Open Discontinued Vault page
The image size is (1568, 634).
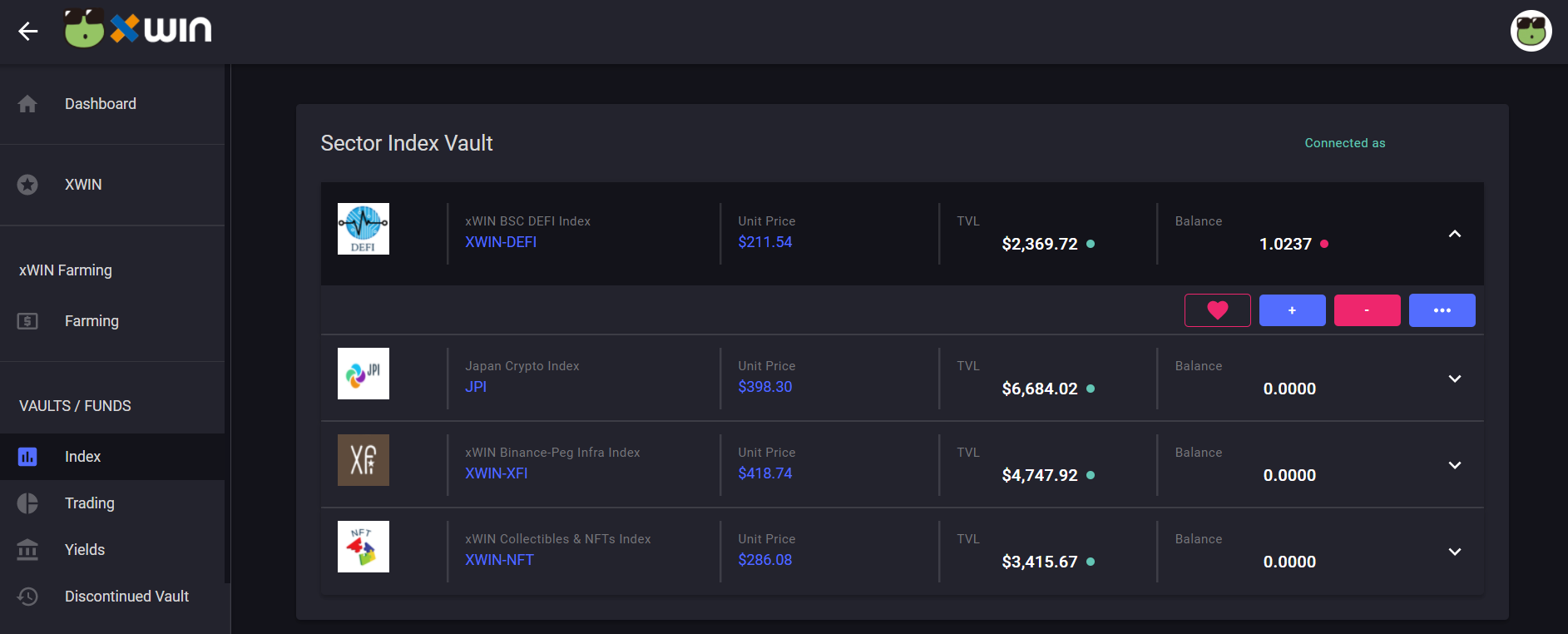112,597
